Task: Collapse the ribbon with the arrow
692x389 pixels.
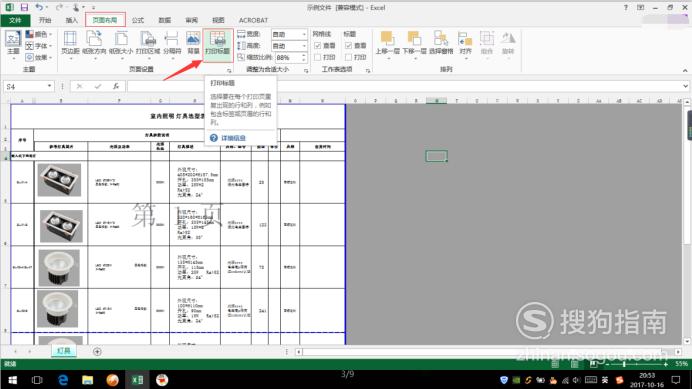Action: point(685,70)
